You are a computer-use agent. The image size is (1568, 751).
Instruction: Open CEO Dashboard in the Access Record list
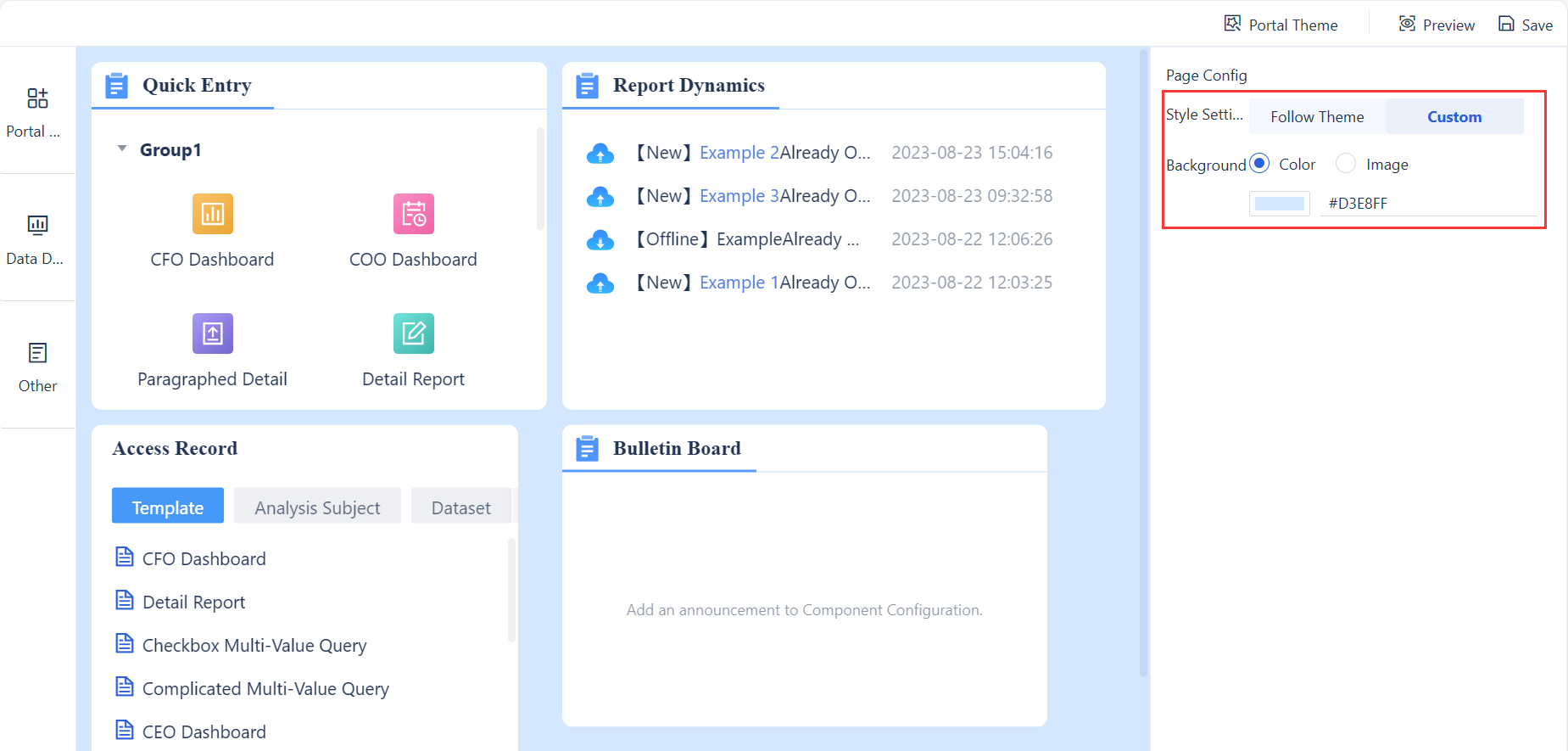[x=204, y=731]
